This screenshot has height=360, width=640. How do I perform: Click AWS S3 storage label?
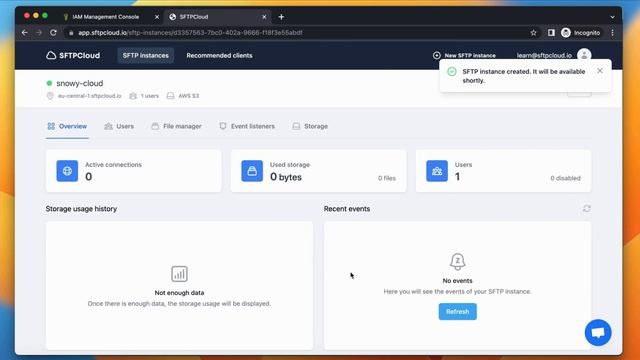189,96
